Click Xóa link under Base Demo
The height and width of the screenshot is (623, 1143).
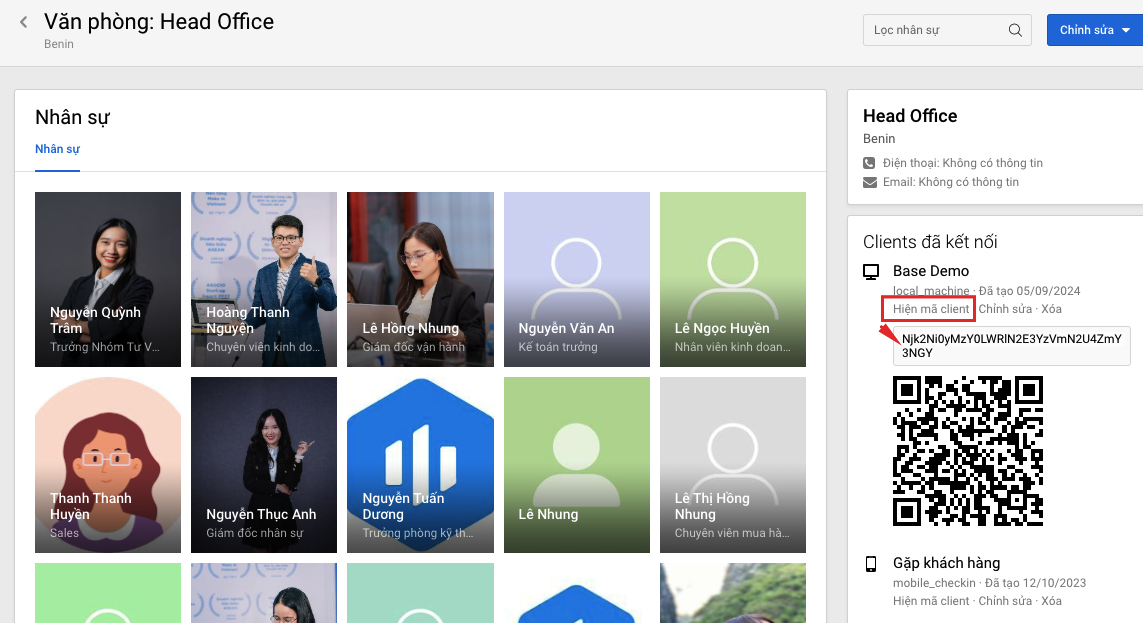1051,309
